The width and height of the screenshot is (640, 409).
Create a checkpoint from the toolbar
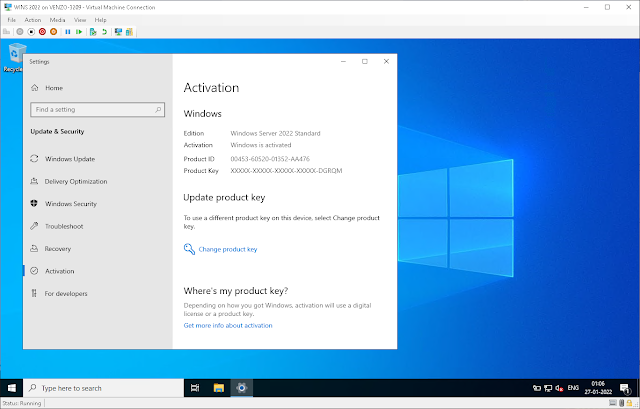tap(93, 32)
